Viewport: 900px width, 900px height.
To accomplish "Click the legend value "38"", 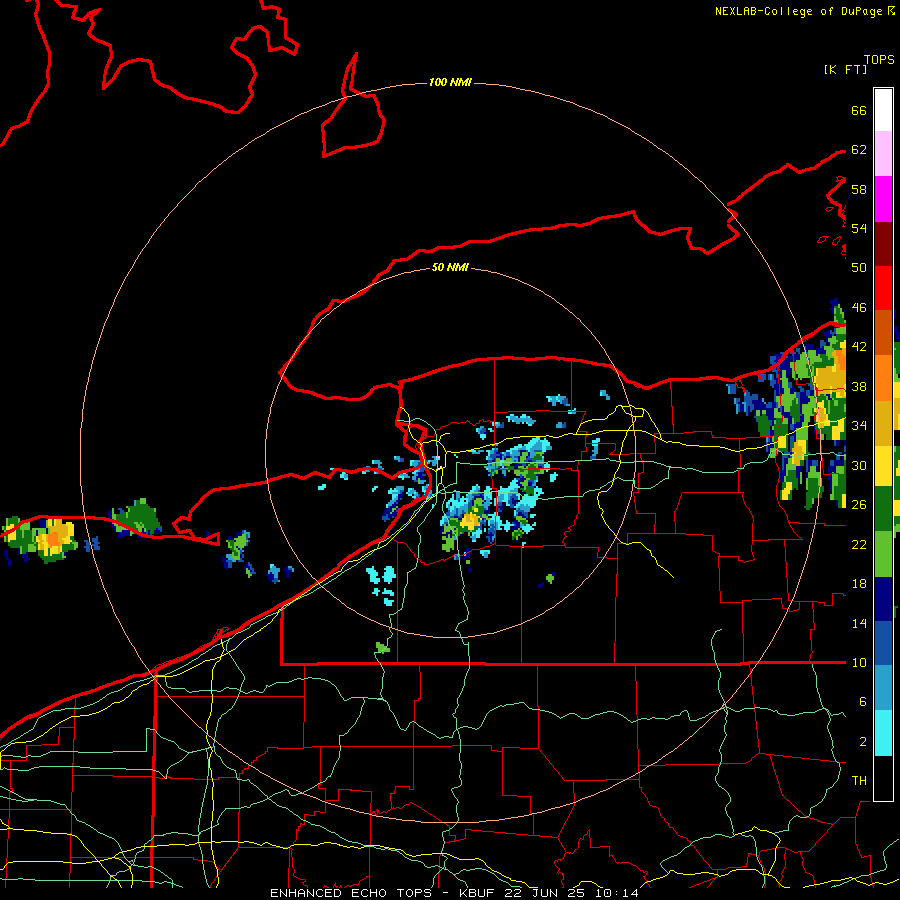I will click(x=859, y=387).
